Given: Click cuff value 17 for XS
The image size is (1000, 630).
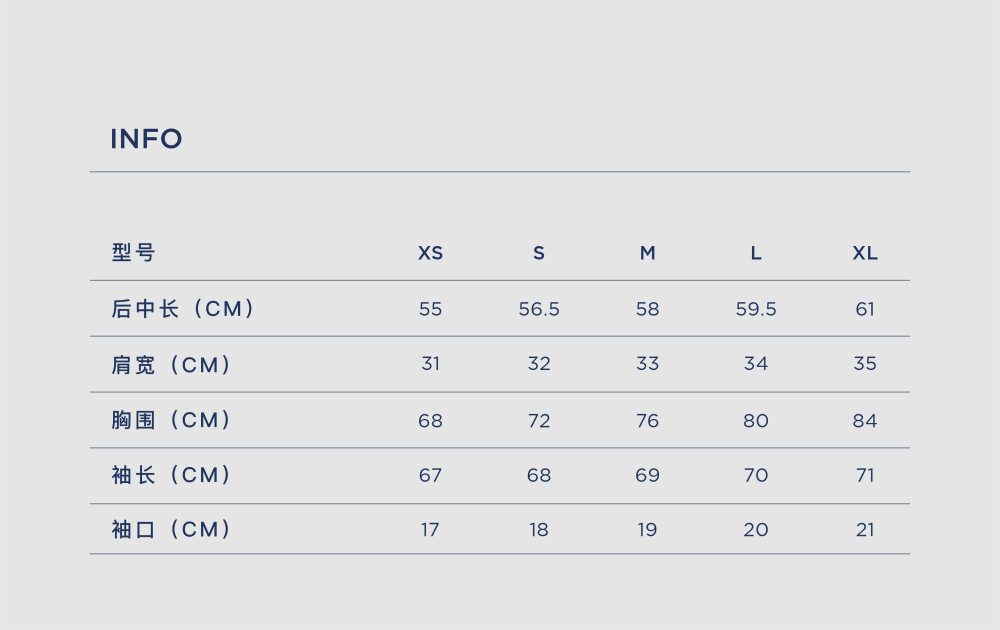Looking at the screenshot, I should pyautogui.click(x=430, y=530).
